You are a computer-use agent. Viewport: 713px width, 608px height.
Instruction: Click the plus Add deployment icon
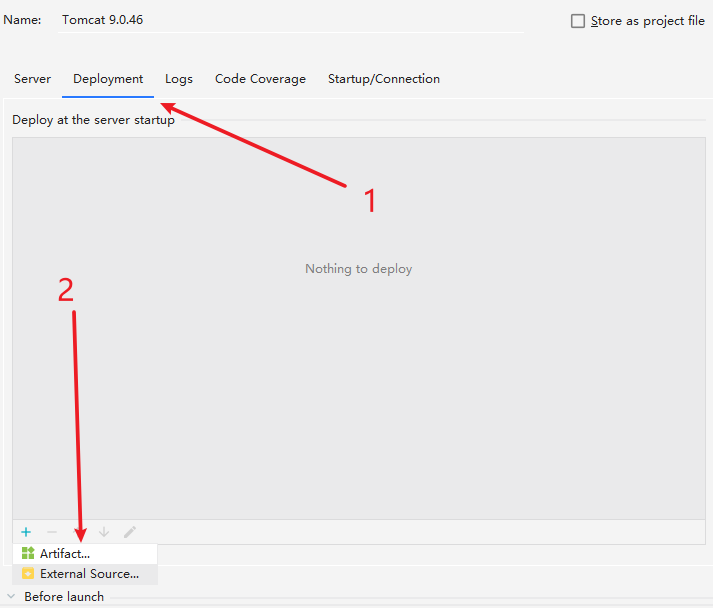[26, 532]
